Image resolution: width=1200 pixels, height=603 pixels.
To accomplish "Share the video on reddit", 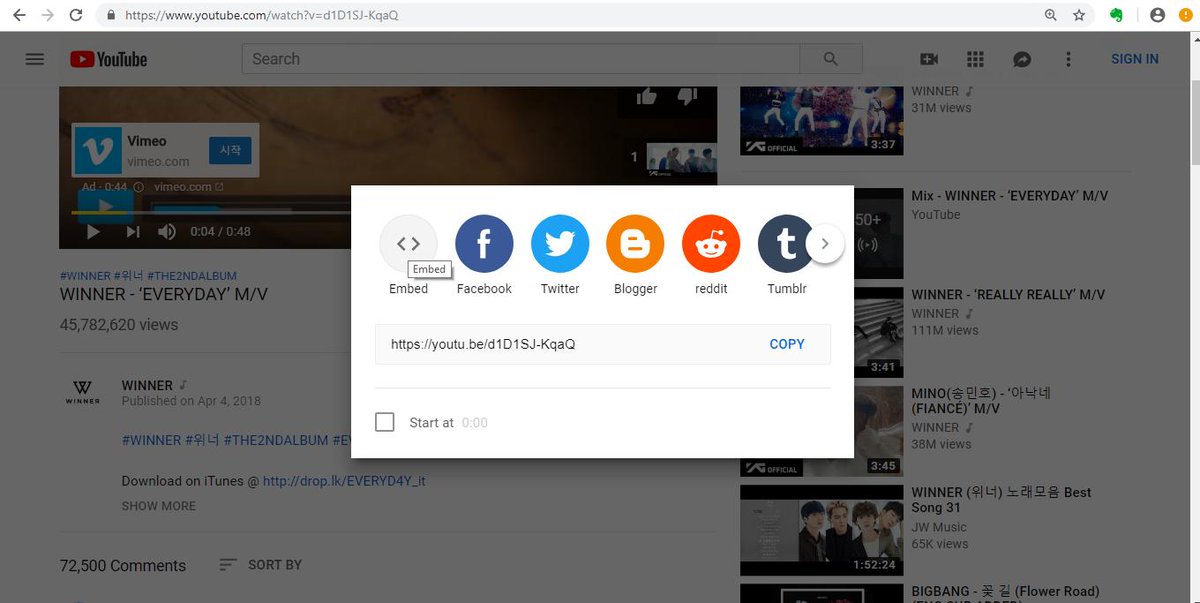I will click(711, 244).
